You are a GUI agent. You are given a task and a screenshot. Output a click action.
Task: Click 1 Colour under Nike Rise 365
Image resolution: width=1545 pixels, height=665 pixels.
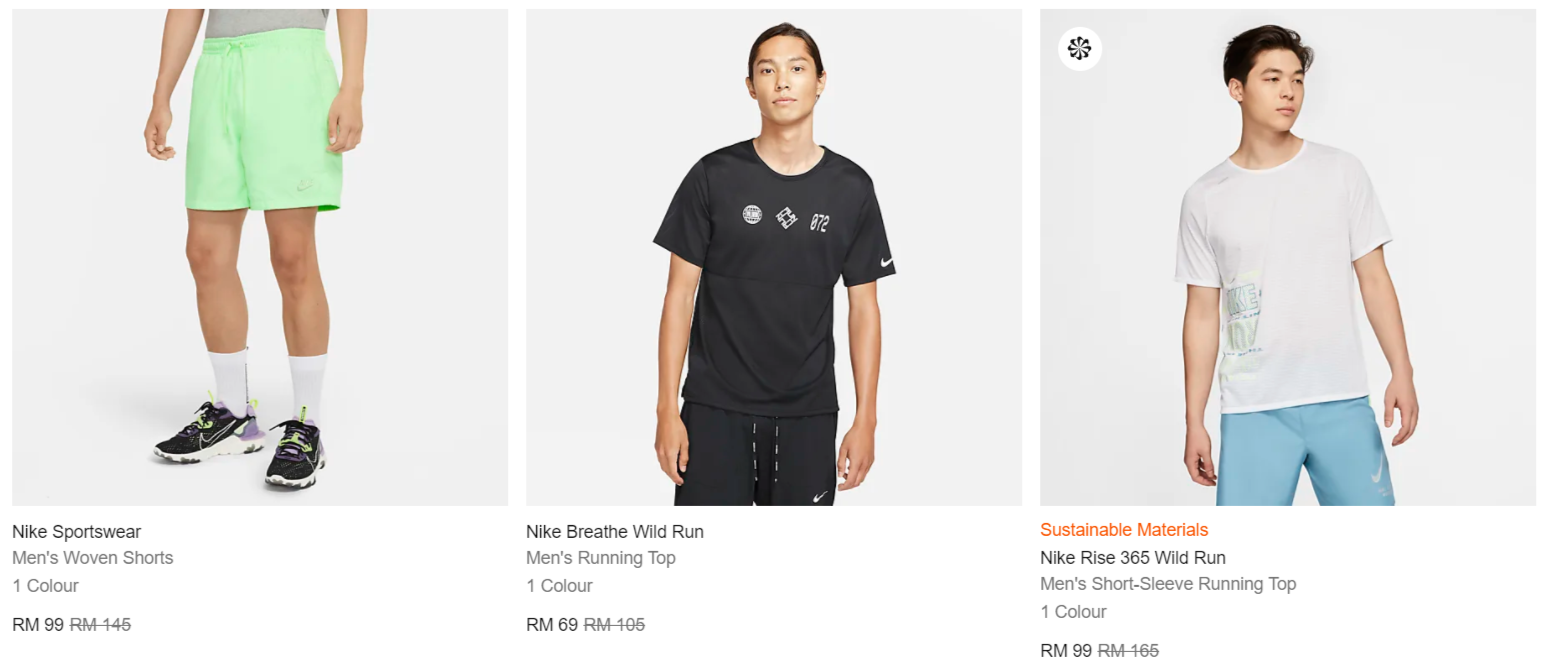[x=1073, y=612]
